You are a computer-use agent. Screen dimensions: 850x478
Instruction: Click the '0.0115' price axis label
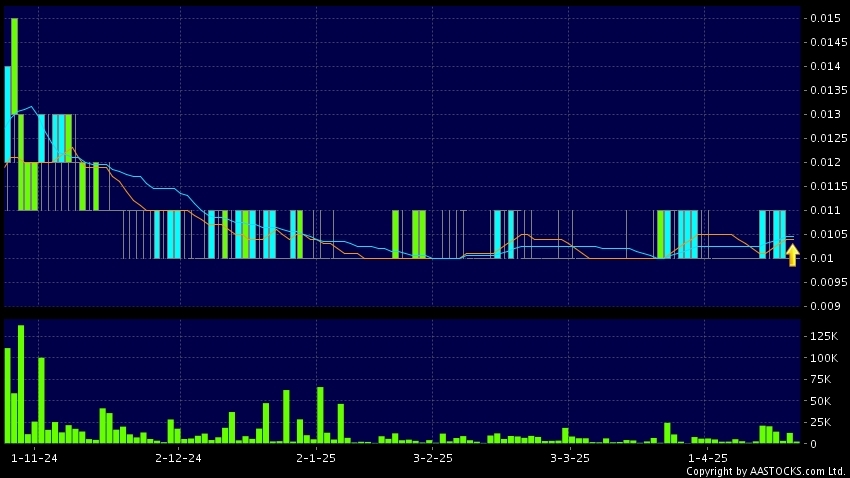tap(828, 186)
